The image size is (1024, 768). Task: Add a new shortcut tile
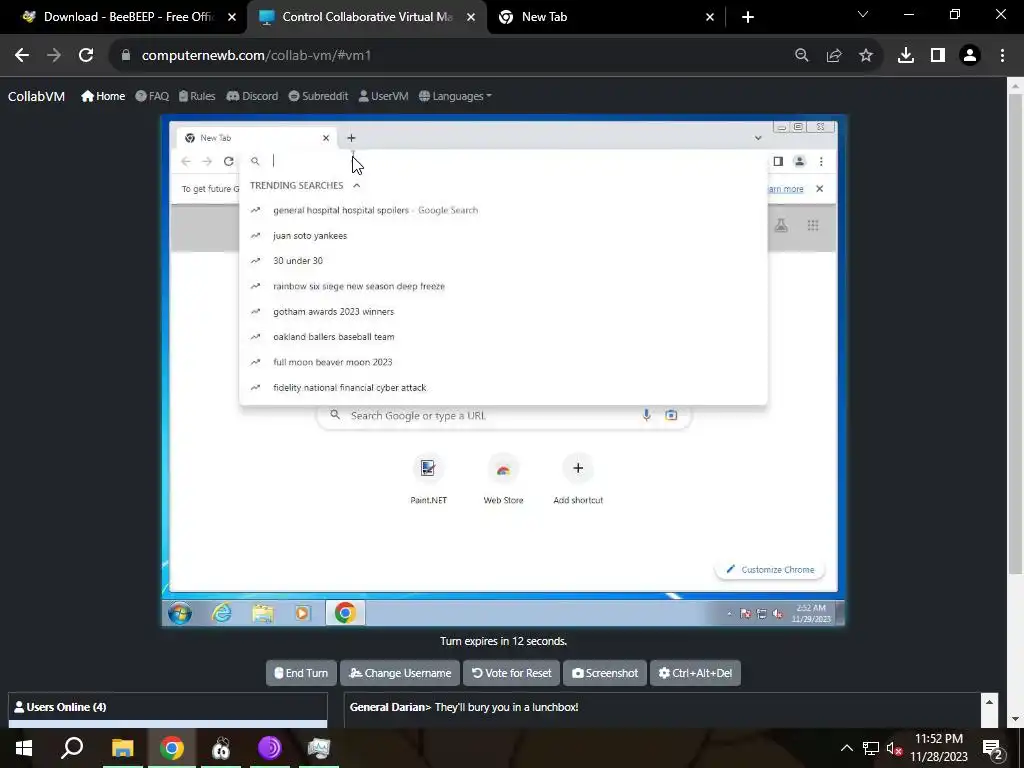click(578, 479)
